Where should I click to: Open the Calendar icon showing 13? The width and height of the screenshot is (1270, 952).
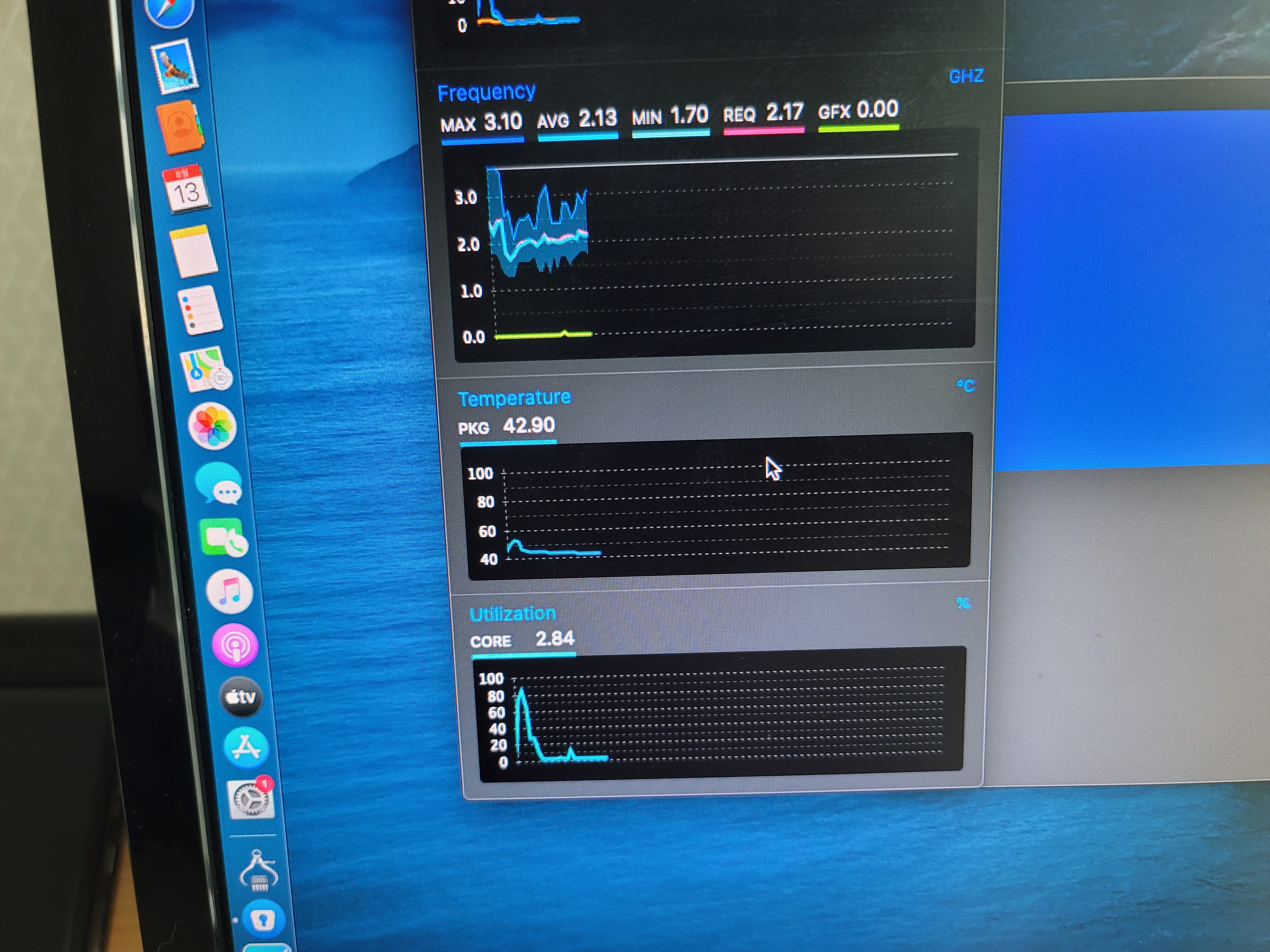(x=186, y=189)
